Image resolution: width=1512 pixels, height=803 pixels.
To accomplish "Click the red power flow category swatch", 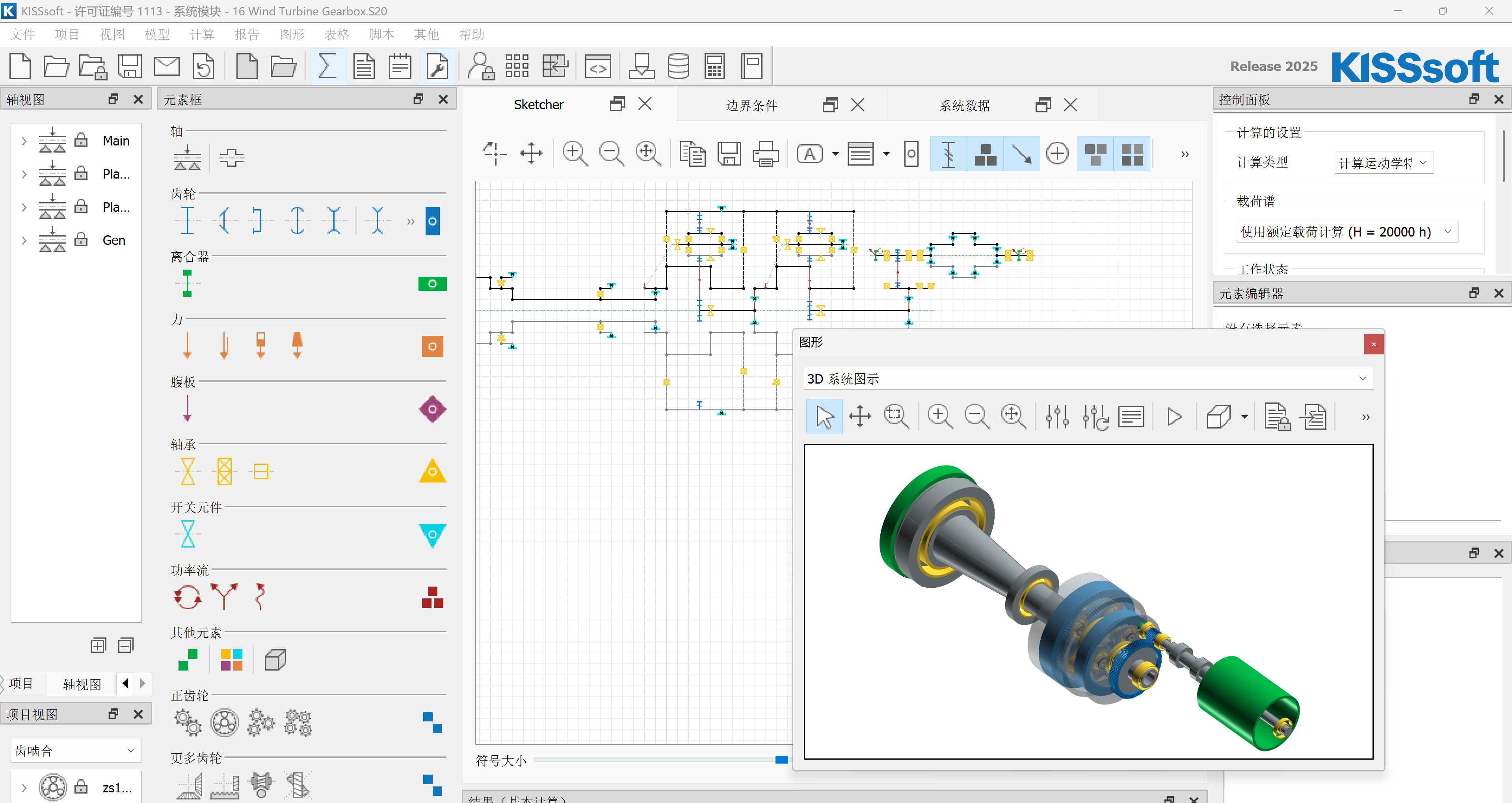I will click(432, 597).
